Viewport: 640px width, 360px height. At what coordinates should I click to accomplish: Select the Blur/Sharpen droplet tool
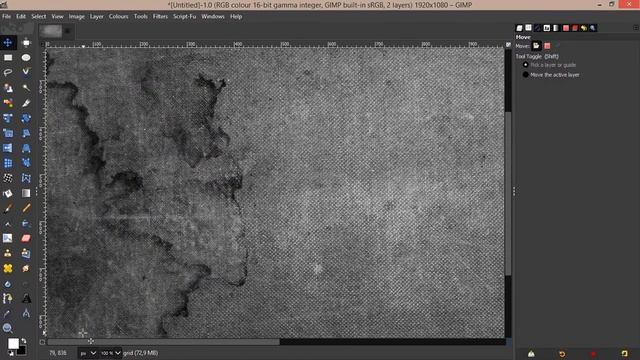[x=8, y=283]
